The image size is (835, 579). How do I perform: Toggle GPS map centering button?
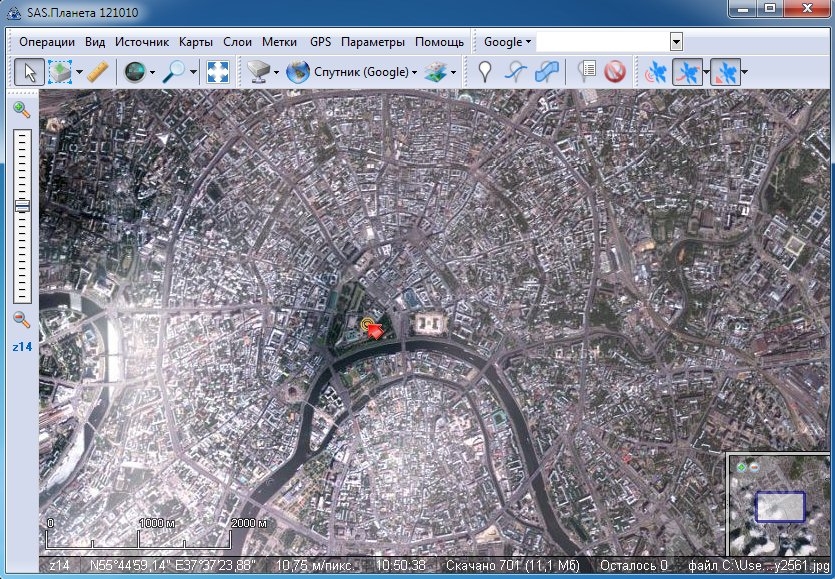[724, 72]
